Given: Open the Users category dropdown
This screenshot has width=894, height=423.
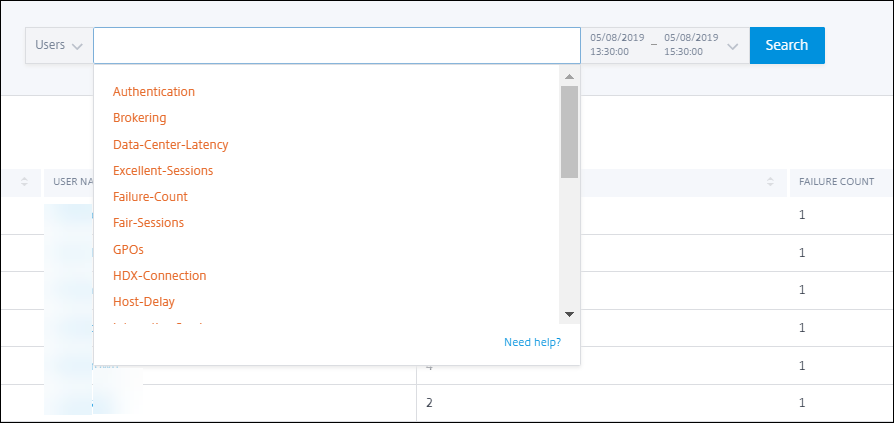Looking at the screenshot, I should [x=59, y=45].
